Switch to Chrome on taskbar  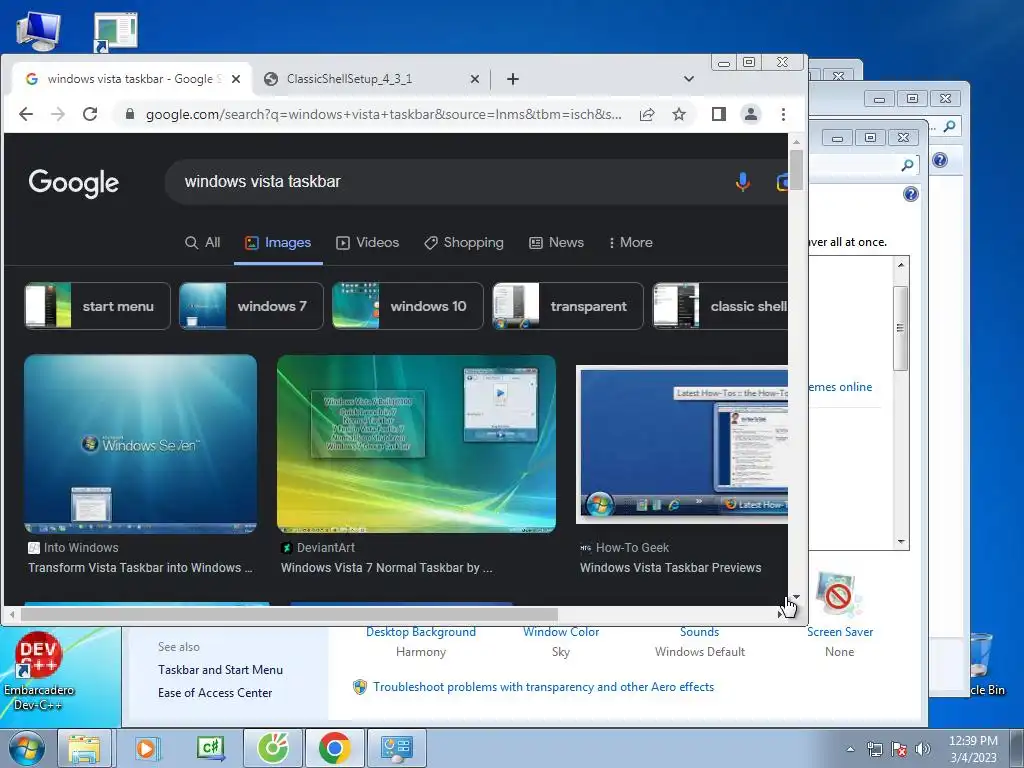[x=334, y=748]
